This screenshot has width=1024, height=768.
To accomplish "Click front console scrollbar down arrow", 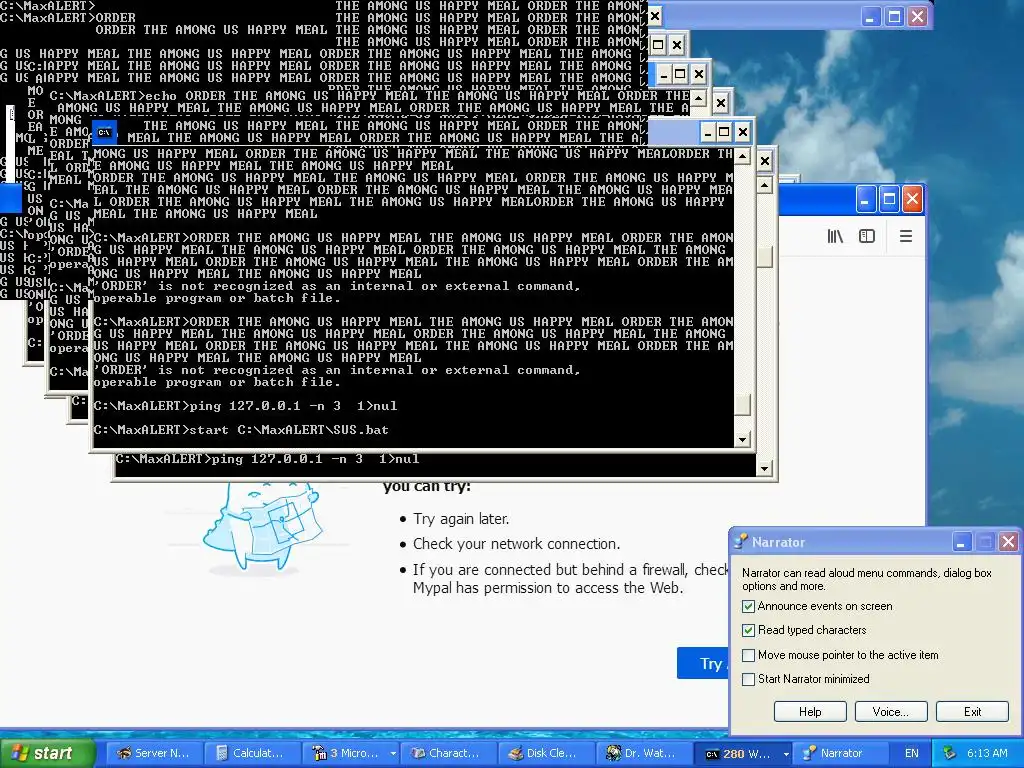I will [x=743, y=440].
